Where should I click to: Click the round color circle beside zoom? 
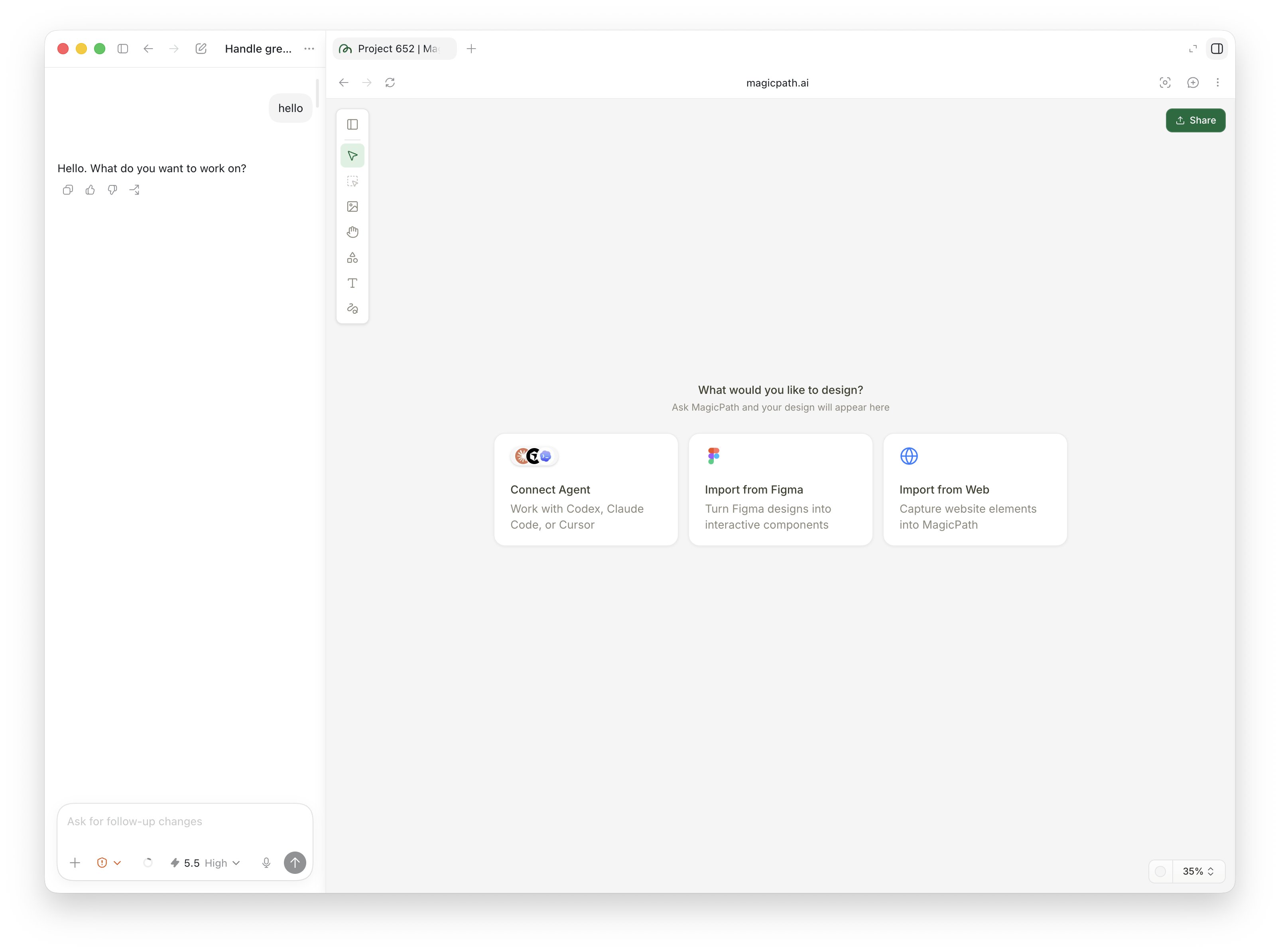1161,871
